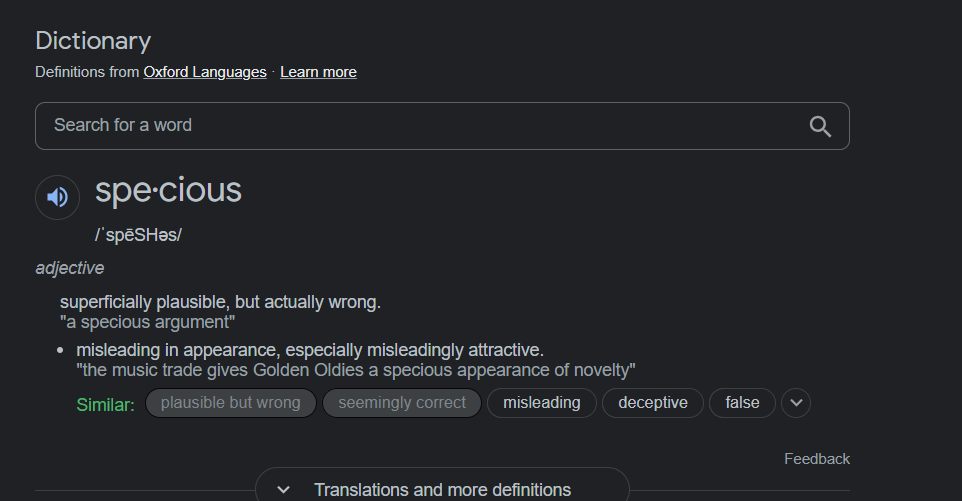Send feedback via the Feedback link
Image resolution: width=962 pixels, height=501 pixels.
(x=816, y=459)
